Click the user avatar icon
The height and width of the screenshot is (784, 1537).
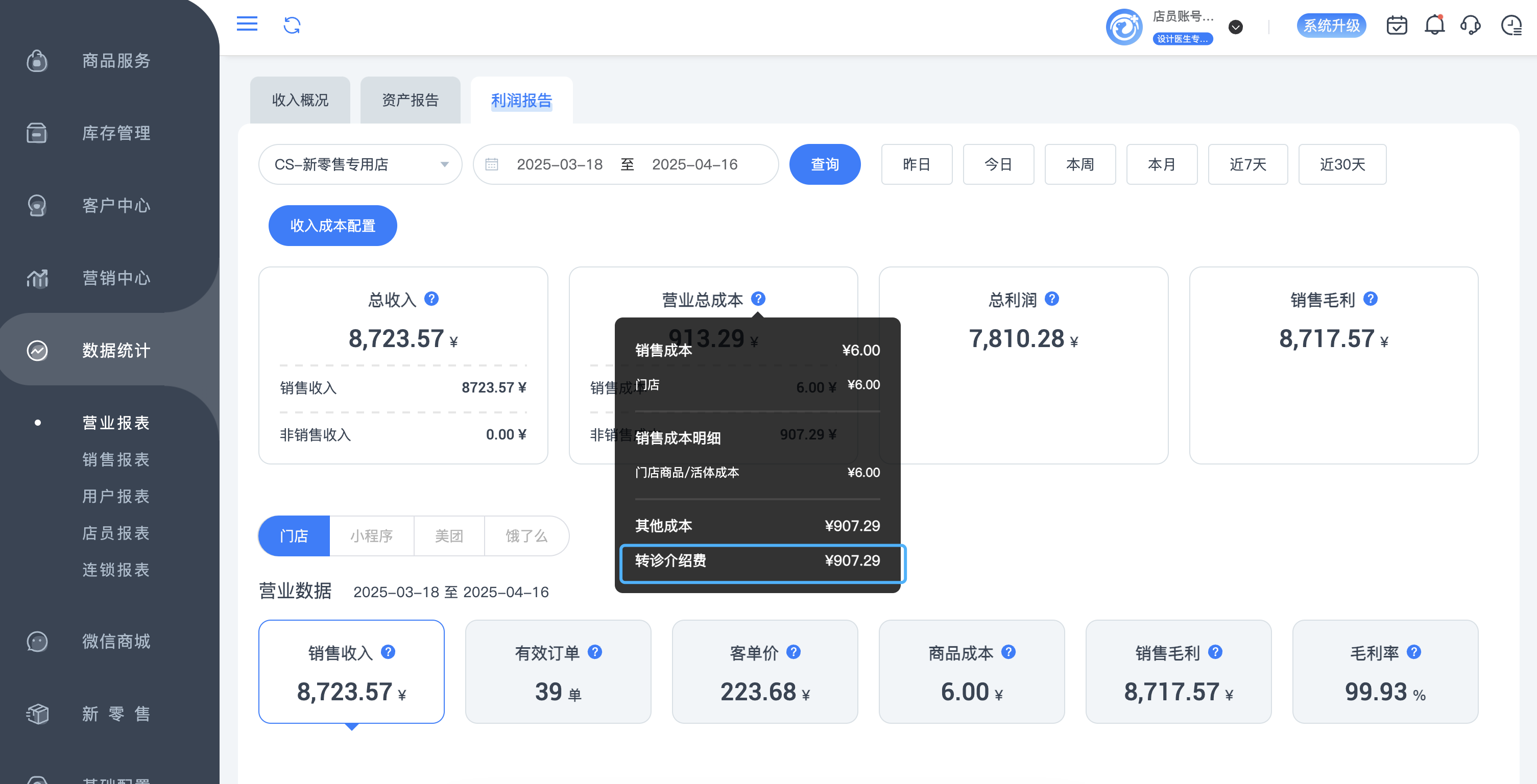(x=1124, y=27)
